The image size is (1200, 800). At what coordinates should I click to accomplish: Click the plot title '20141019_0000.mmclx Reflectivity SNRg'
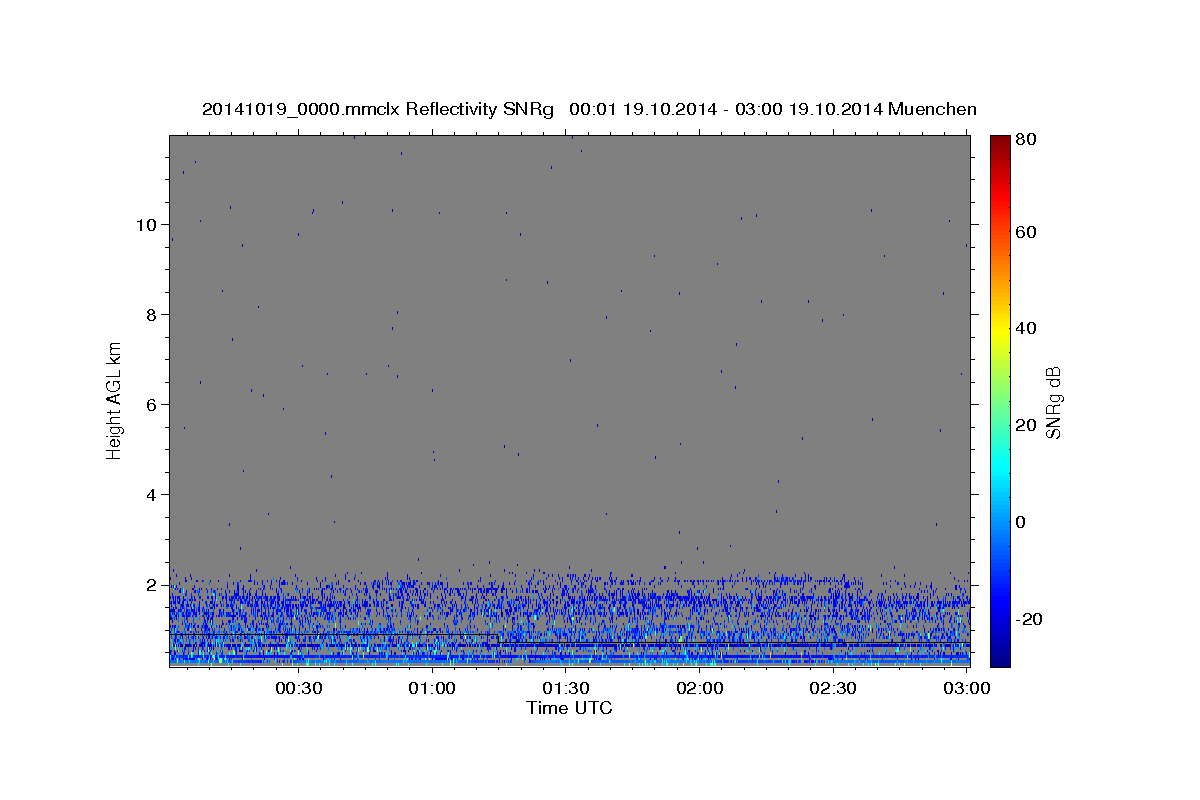[x=378, y=109]
